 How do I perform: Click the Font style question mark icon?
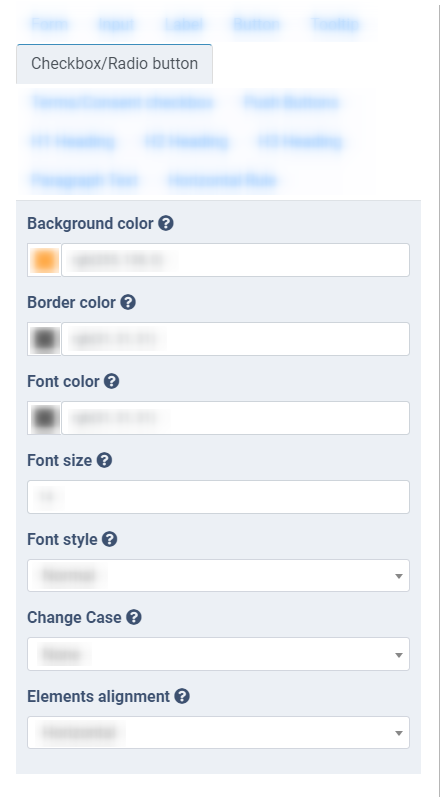pos(110,539)
